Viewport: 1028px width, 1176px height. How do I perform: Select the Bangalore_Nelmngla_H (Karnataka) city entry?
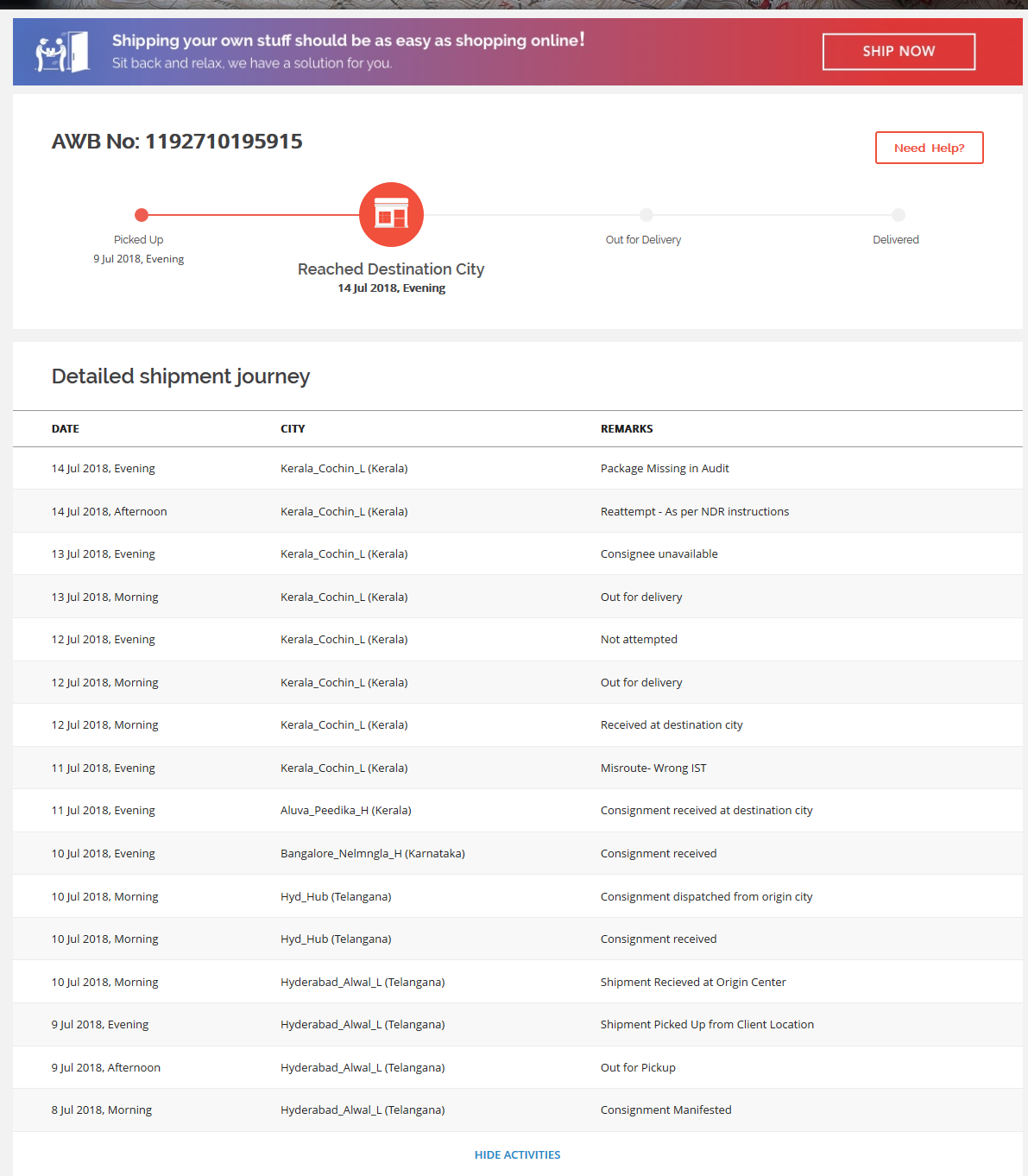coord(372,854)
